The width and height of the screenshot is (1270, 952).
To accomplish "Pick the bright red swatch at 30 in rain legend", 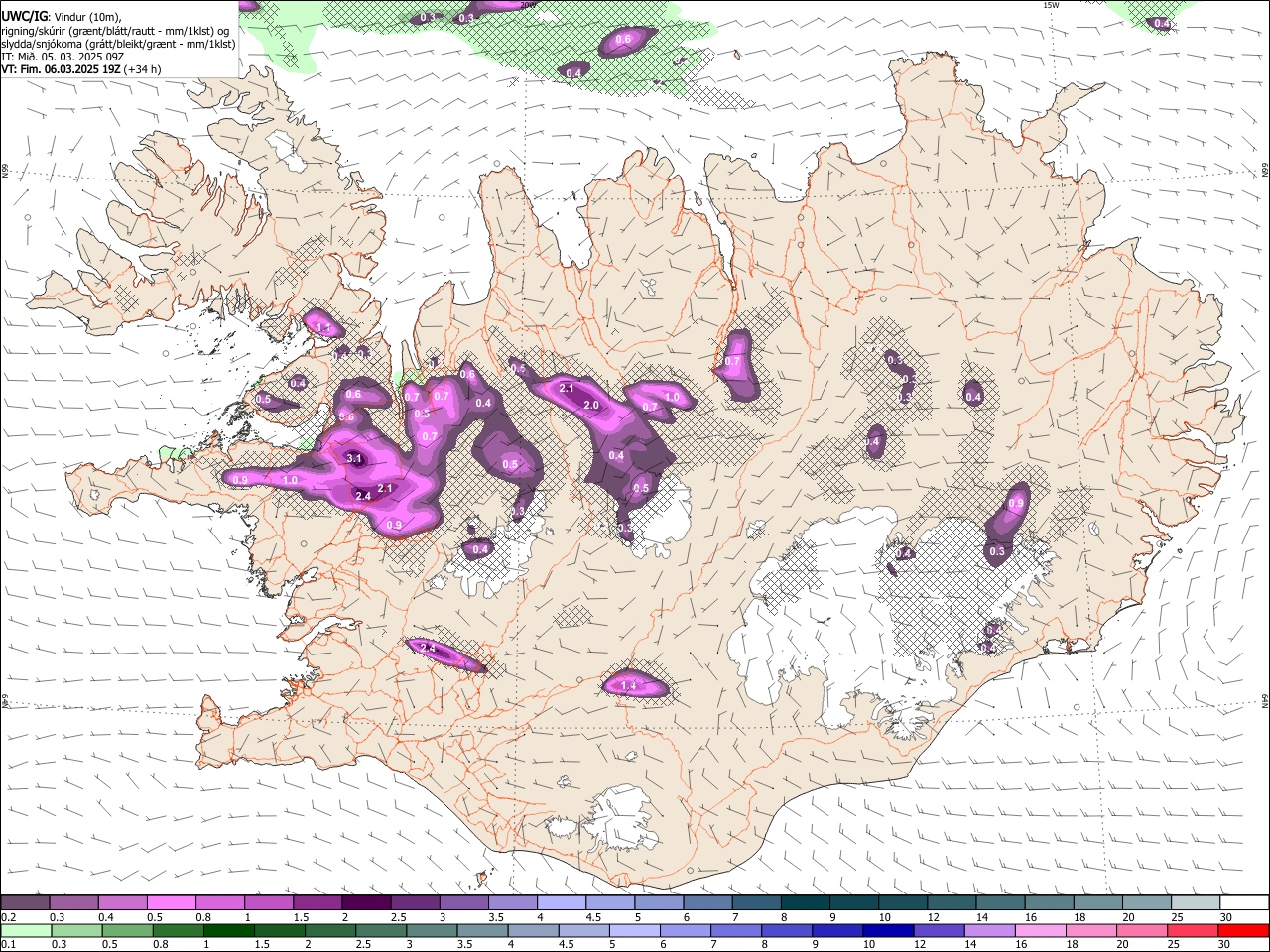I will 1244,930.
